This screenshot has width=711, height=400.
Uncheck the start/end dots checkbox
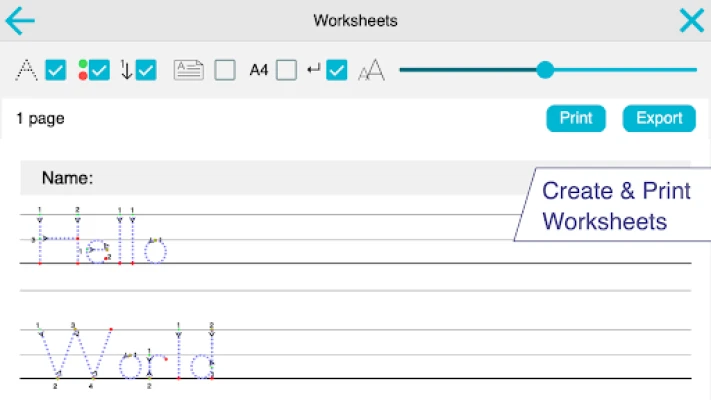pyautogui.click(x=99, y=70)
